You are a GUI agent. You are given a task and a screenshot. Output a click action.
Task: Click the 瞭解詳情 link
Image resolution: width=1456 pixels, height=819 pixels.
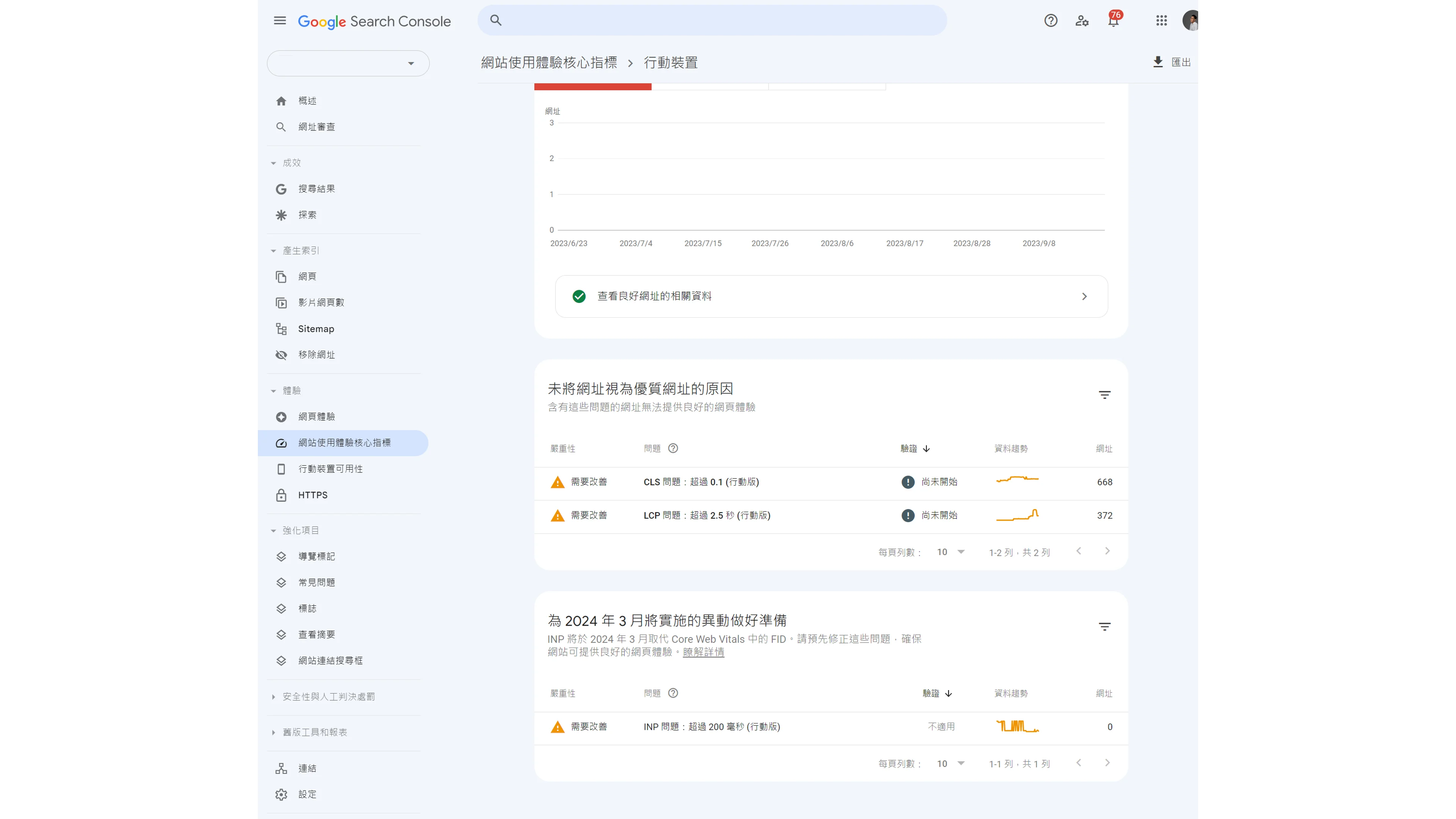703,652
